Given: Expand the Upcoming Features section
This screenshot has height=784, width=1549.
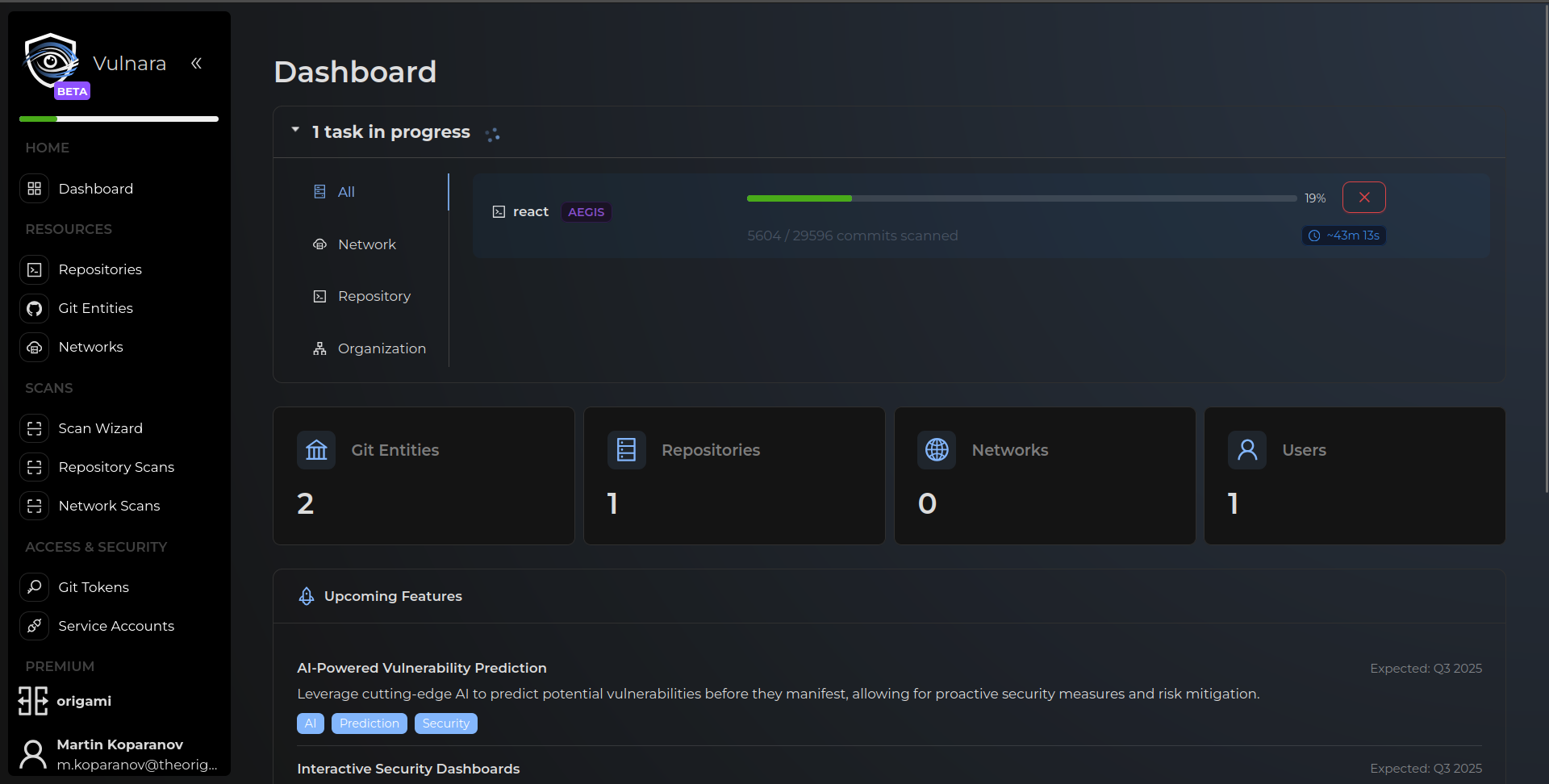Looking at the screenshot, I should pos(392,595).
